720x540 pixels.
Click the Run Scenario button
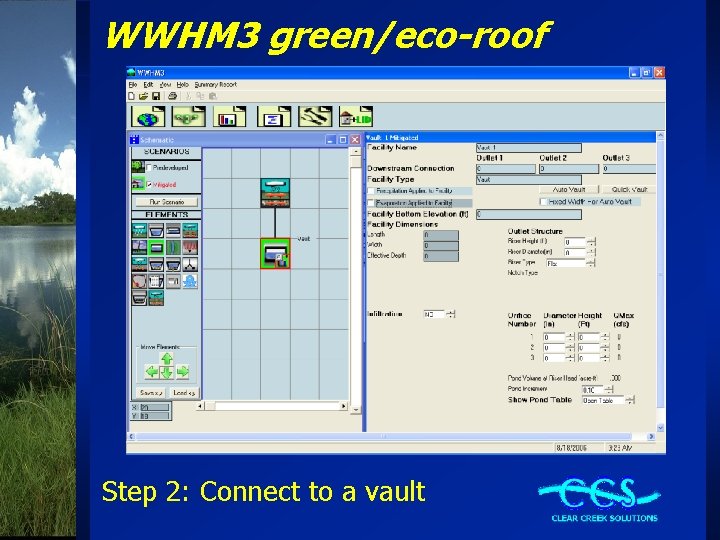[x=167, y=202]
